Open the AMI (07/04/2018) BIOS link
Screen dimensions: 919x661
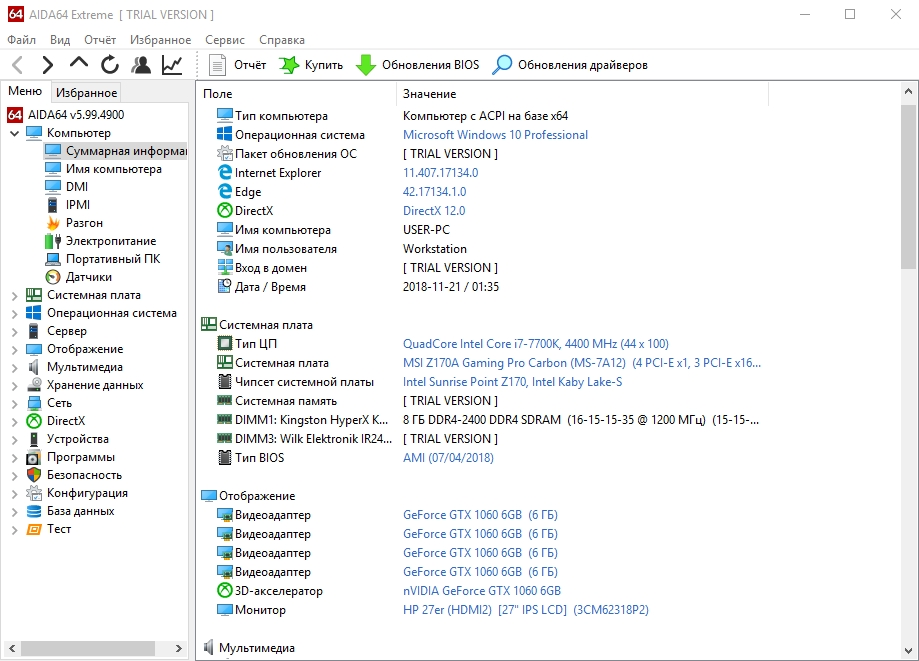point(448,458)
